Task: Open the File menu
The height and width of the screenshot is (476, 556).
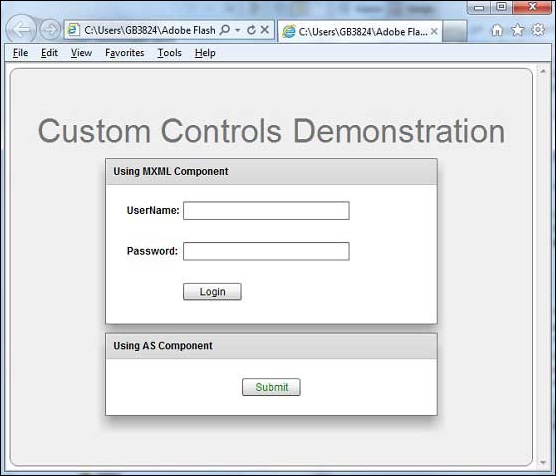Action: click(21, 53)
